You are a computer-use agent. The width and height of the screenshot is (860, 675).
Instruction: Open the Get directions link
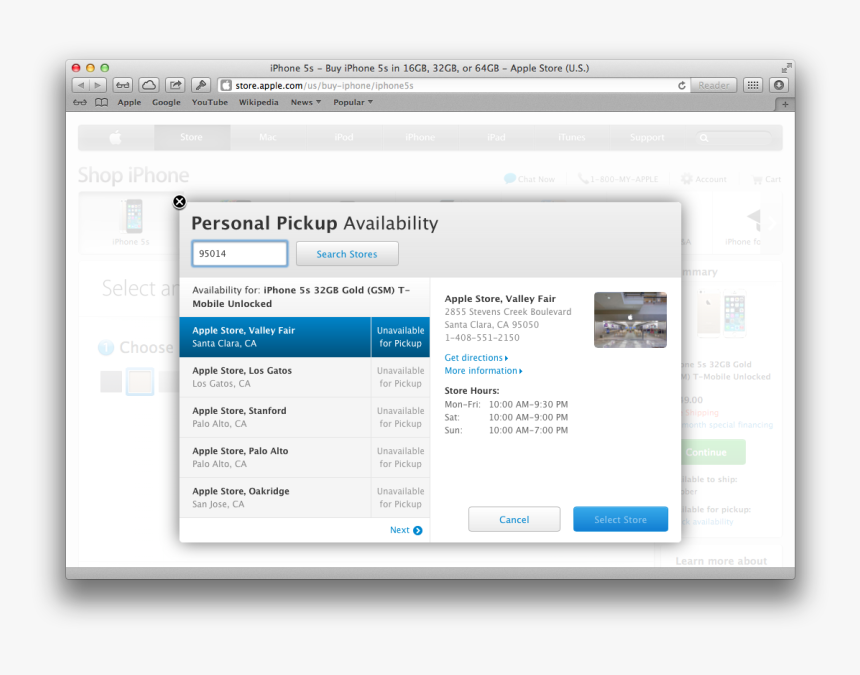tap(476, 358)
